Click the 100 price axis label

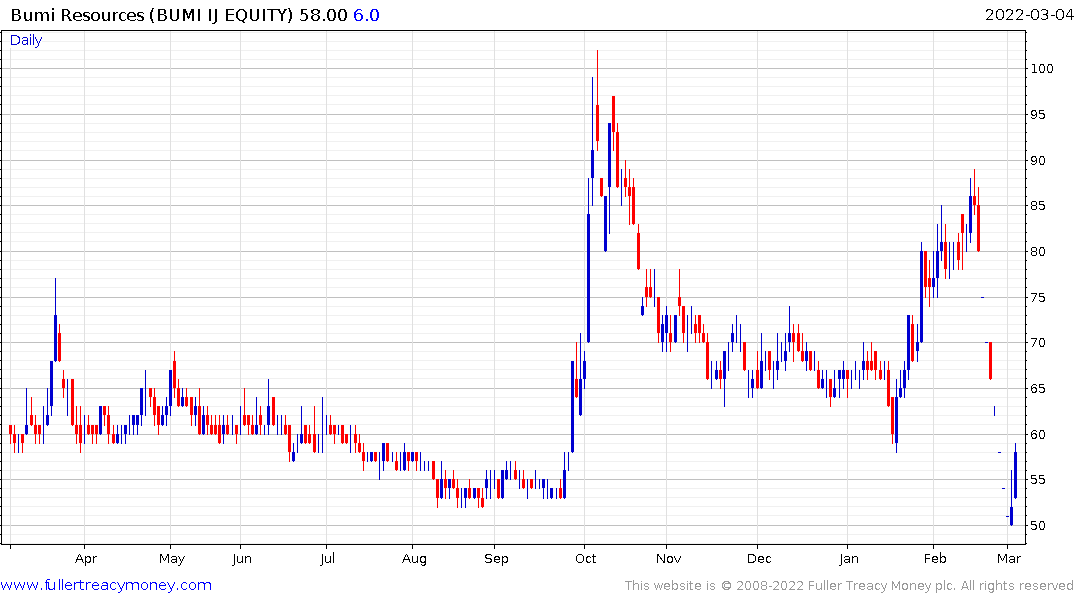pos(1044,69)
